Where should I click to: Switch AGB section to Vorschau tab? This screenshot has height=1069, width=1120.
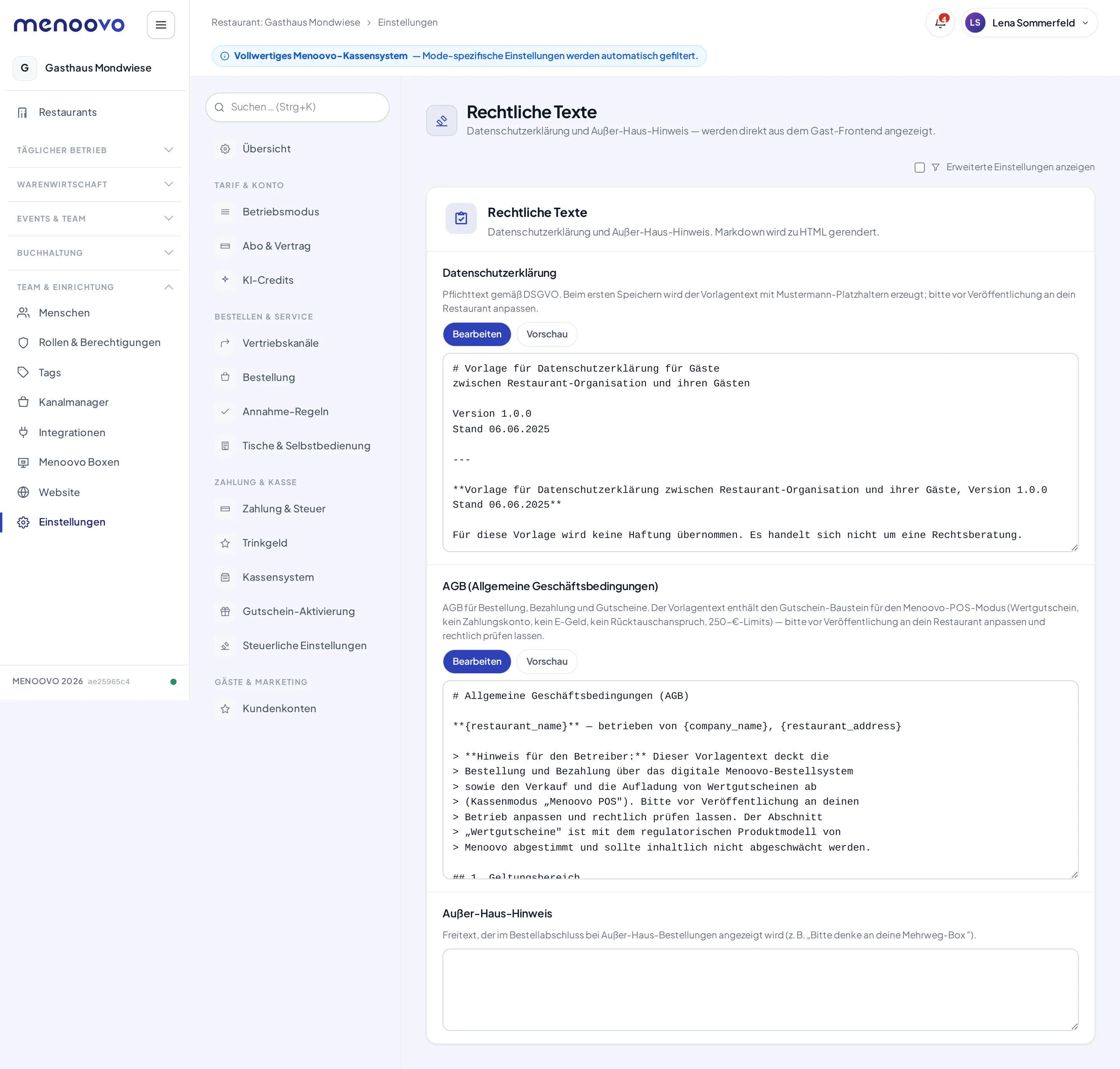[547, 662]
